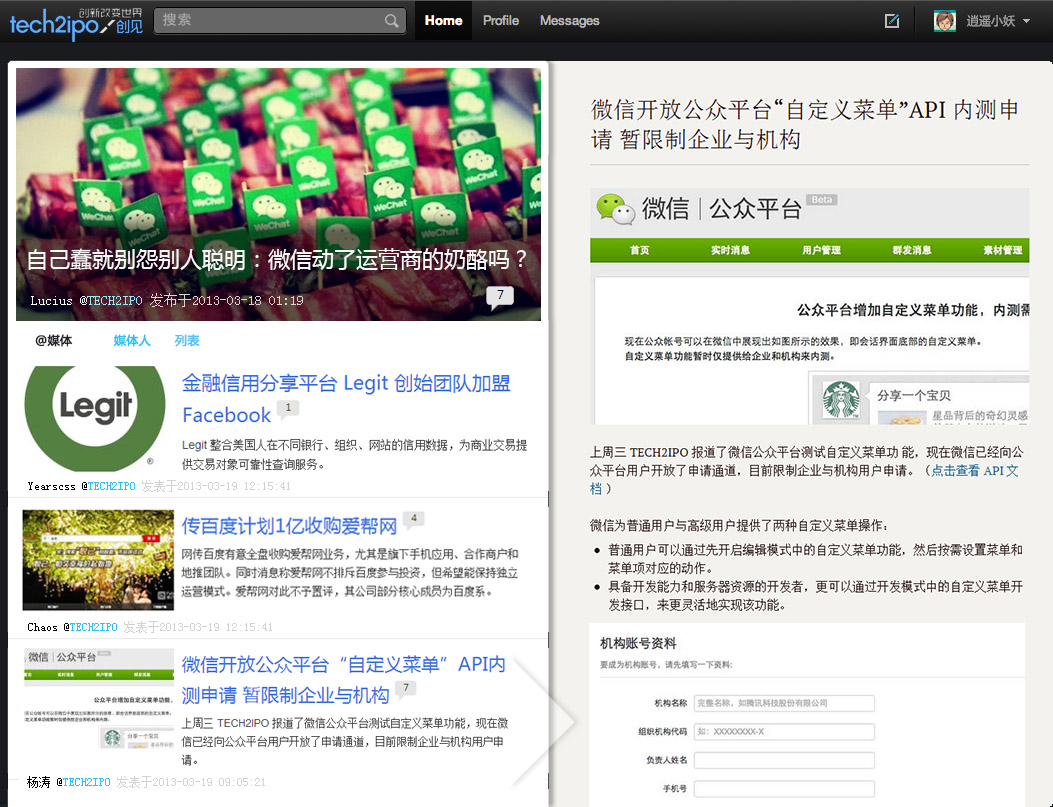
Task: Click comment bubble 7 beside 暂限制企业与机构
Action: 406,688
